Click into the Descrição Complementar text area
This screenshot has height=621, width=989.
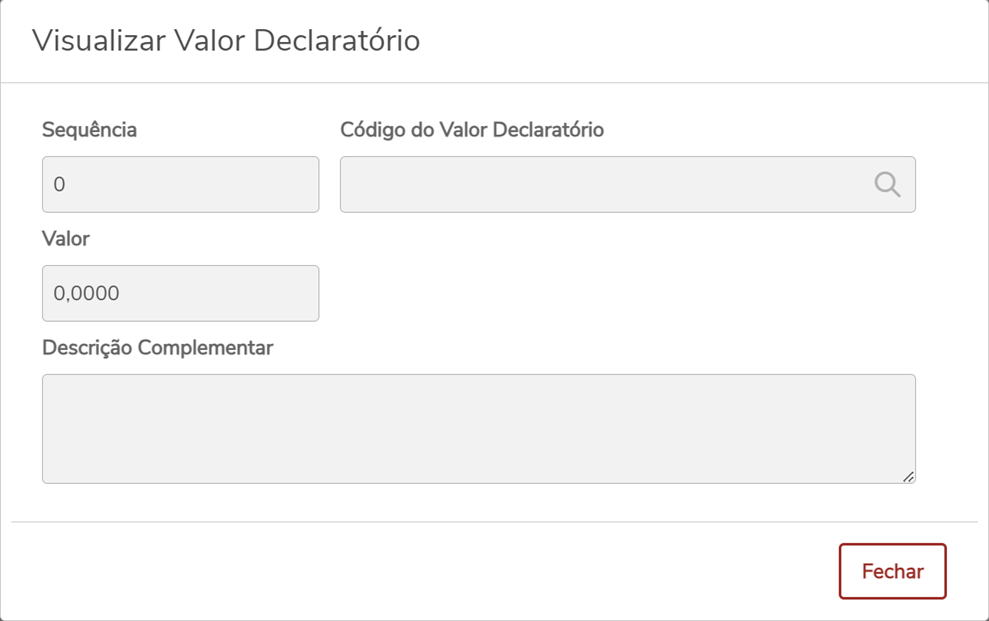[x=478, y=428]
